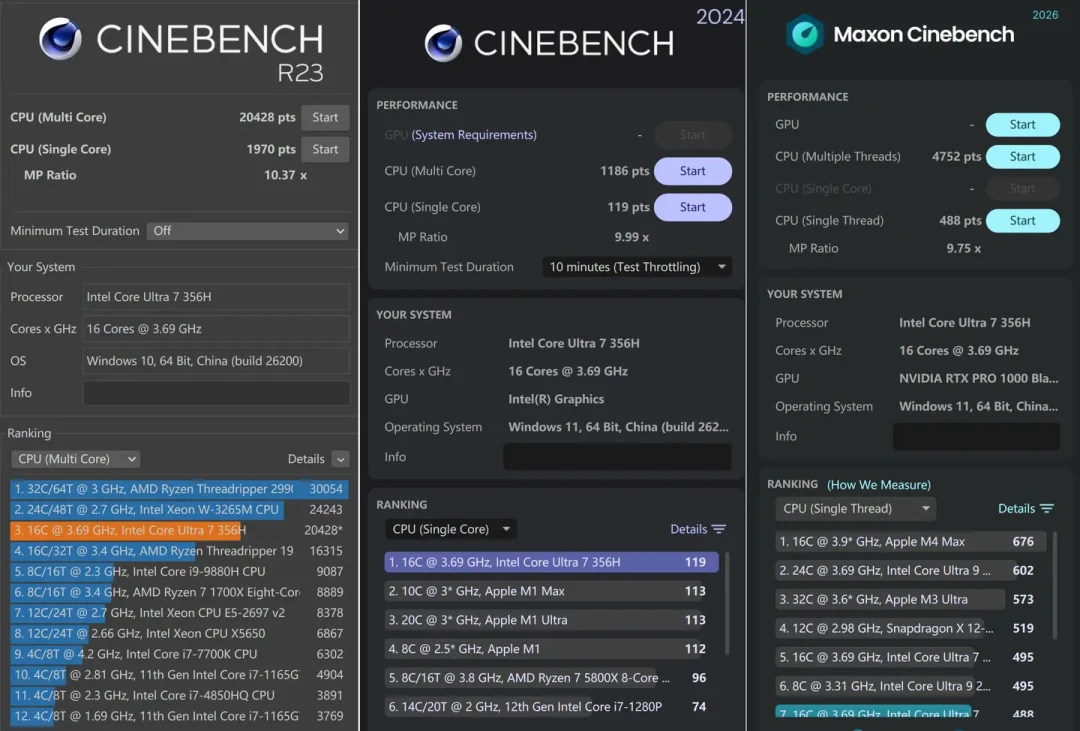Select 12th Gen Intel Core i7-1280P row 74
The height and width of the screenshot is (731, 1080).
[x=551, y=707]
